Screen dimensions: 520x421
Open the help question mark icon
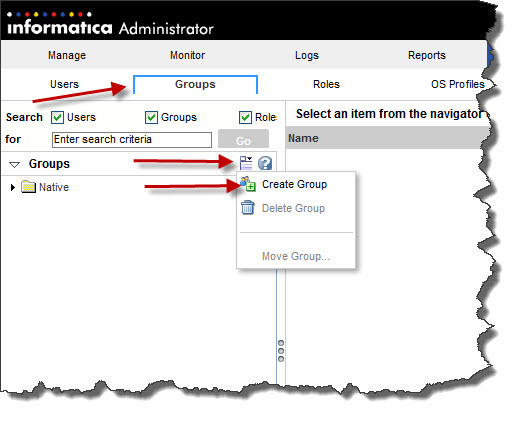(265, 163)
